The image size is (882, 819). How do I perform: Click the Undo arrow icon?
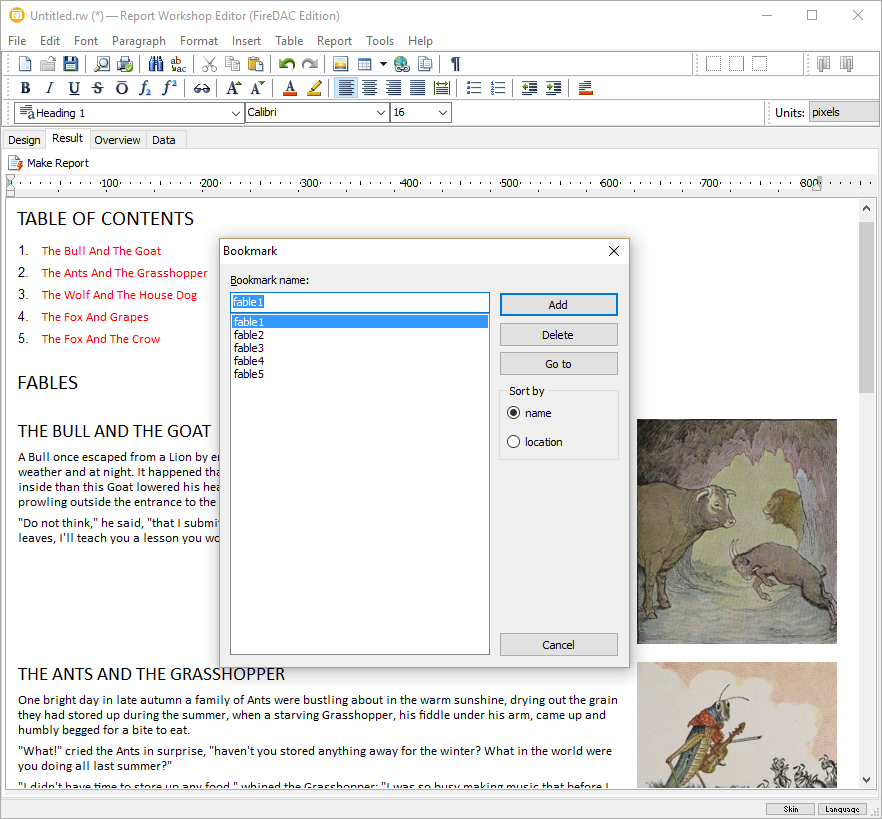(287, 64)
